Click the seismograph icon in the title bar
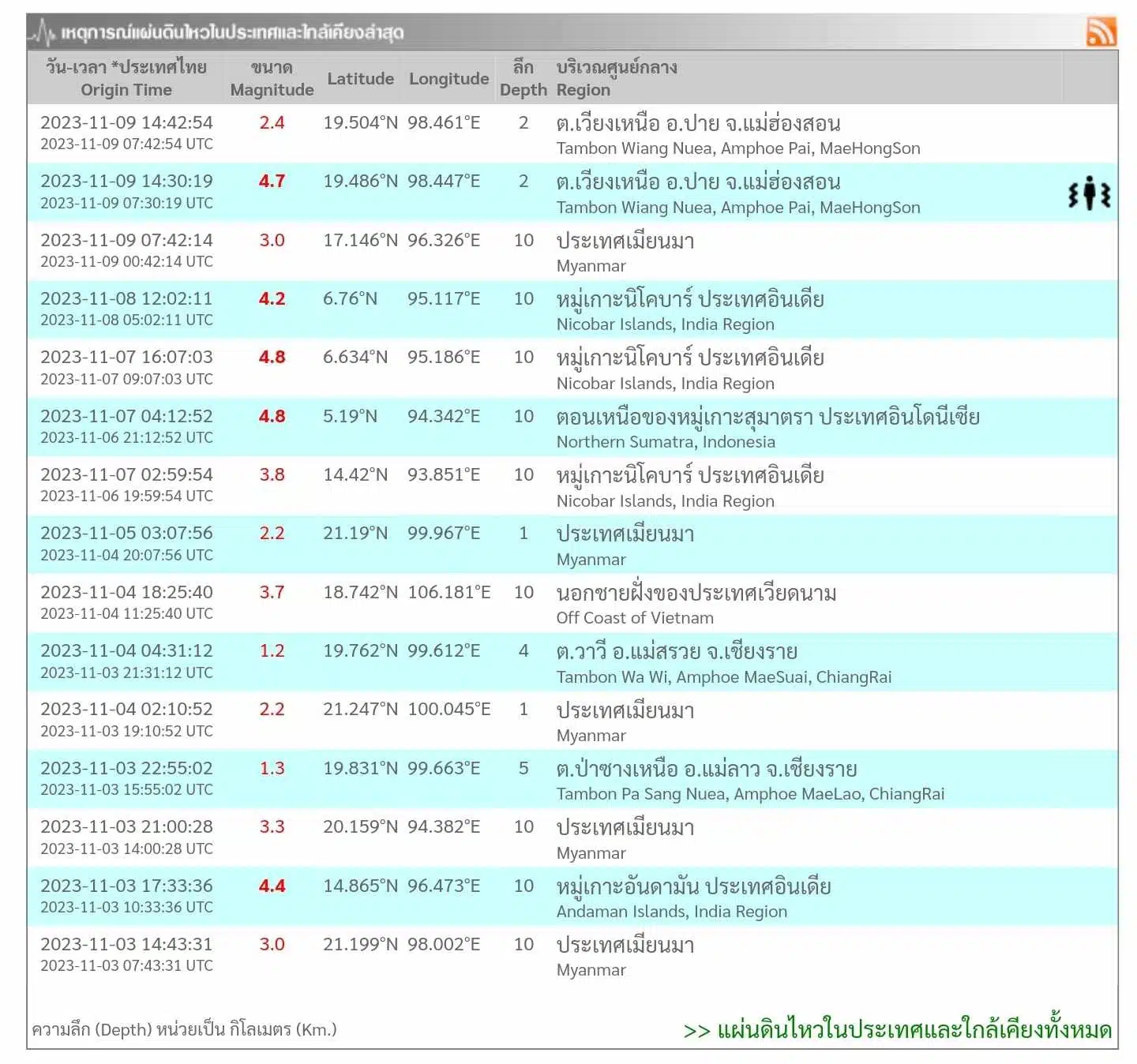The image size is (1137, 1064). point(43,32)
